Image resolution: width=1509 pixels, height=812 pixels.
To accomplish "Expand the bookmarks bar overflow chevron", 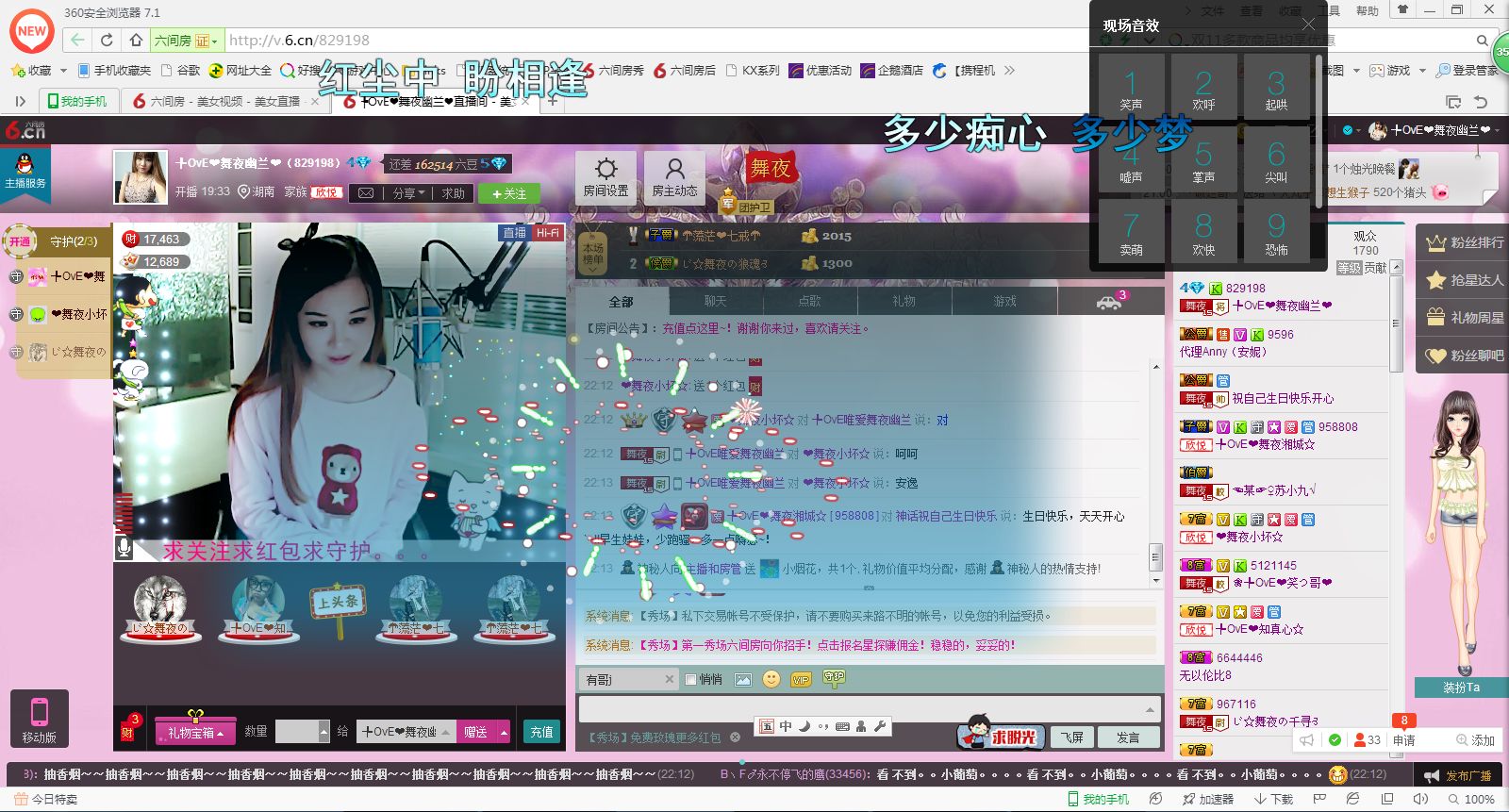I will click(1010, 71).
